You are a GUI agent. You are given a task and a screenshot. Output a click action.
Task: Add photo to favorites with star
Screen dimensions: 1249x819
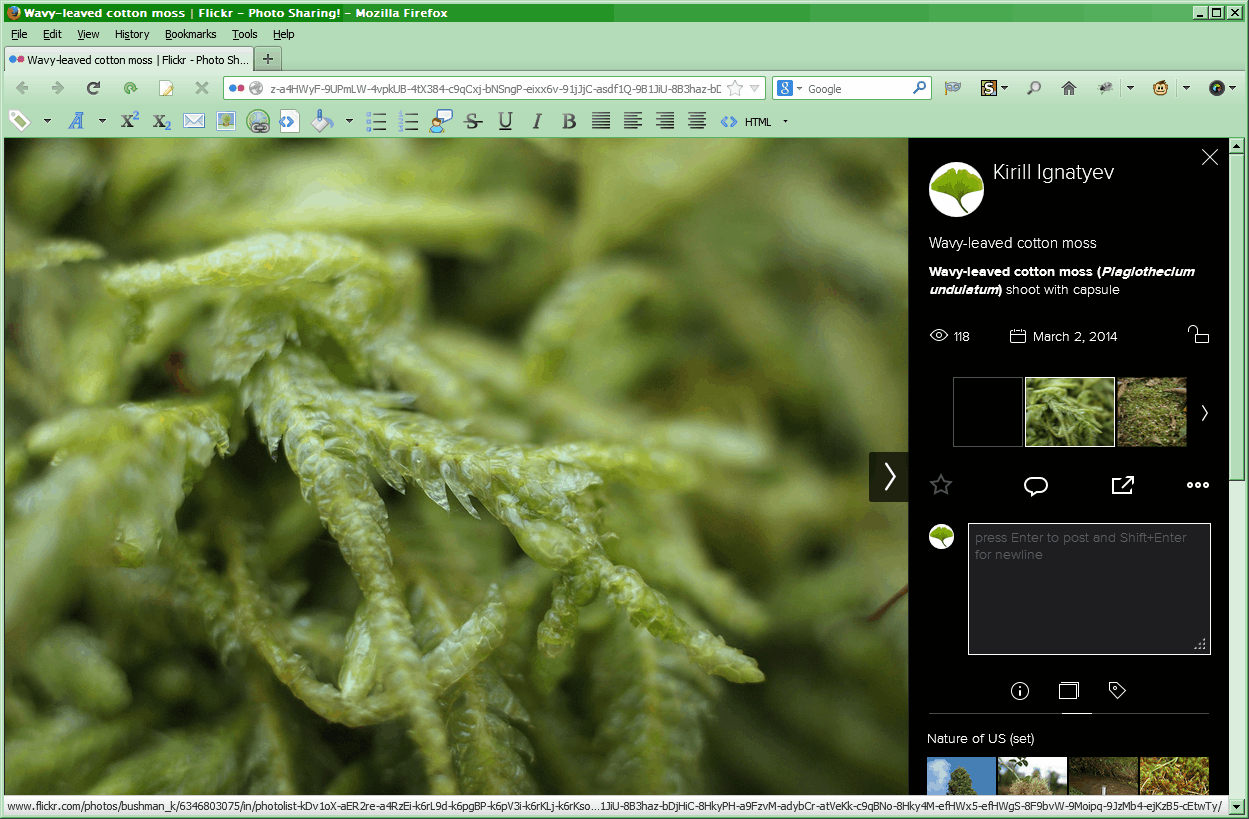941,485
